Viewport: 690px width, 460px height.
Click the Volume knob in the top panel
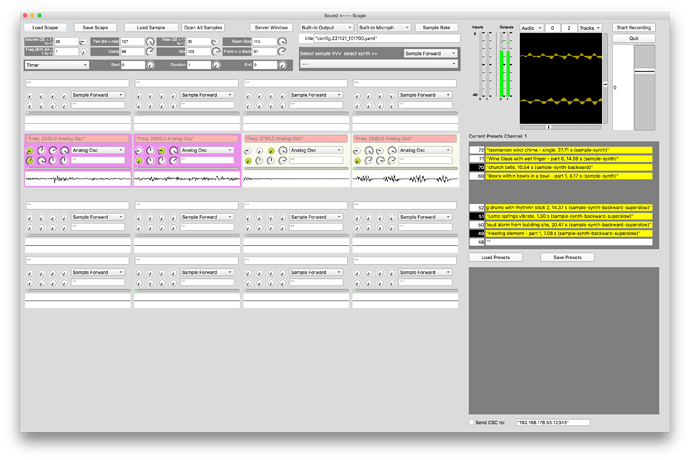click(83, 41)
